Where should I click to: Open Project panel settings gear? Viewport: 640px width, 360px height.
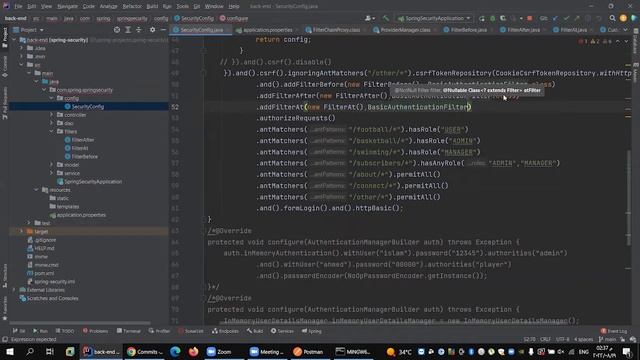(152, 30)
